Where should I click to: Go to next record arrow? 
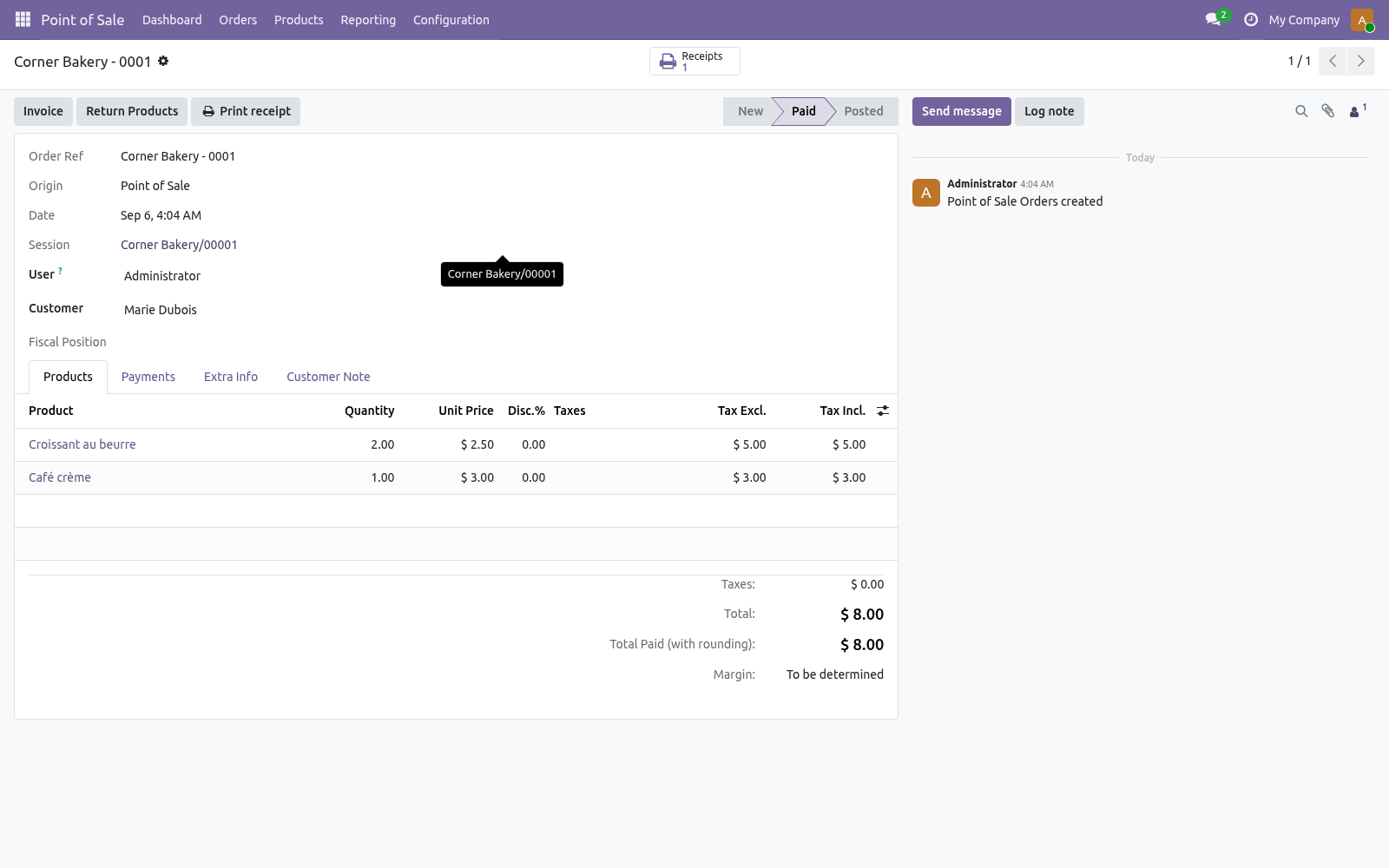click(x=1360, y=61)
